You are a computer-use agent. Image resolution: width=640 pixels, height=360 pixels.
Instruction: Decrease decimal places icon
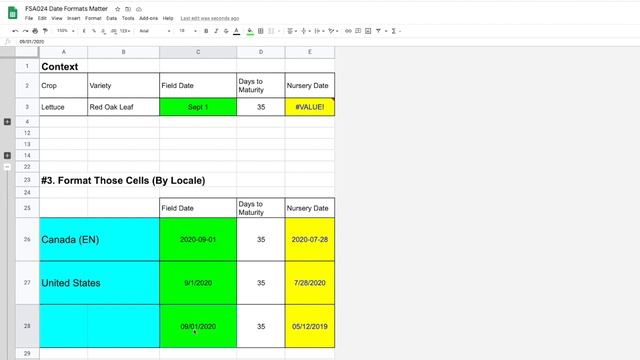(x=103, y=31)
